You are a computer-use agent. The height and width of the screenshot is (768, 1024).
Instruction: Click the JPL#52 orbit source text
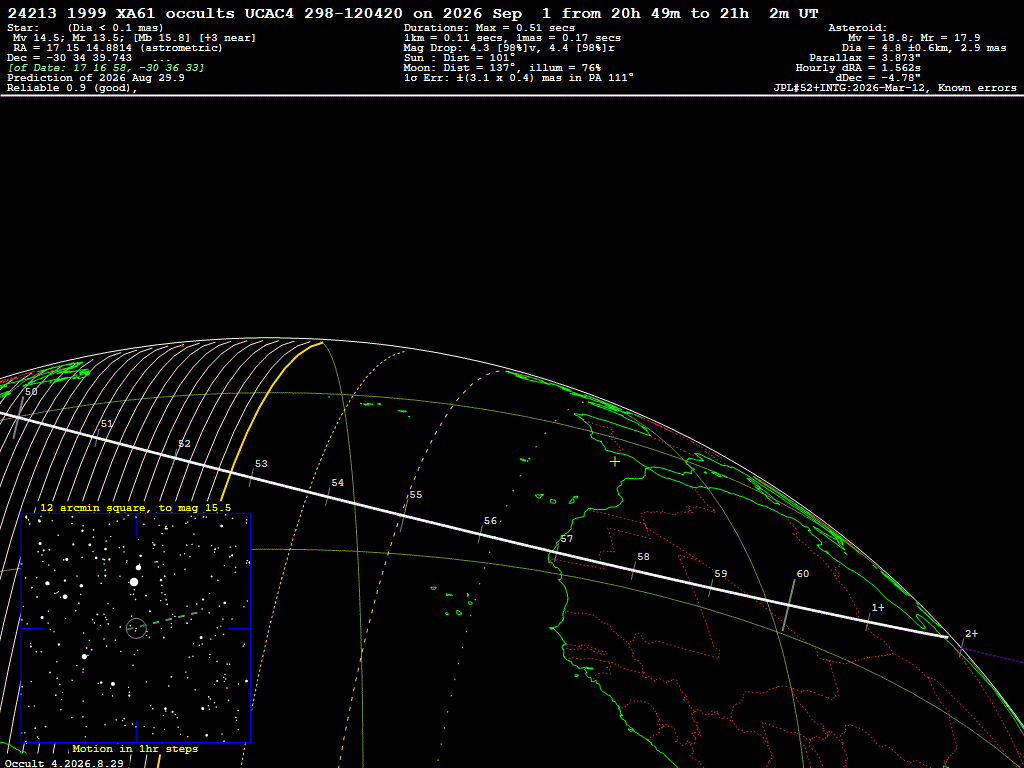click(x=895, y=88)
